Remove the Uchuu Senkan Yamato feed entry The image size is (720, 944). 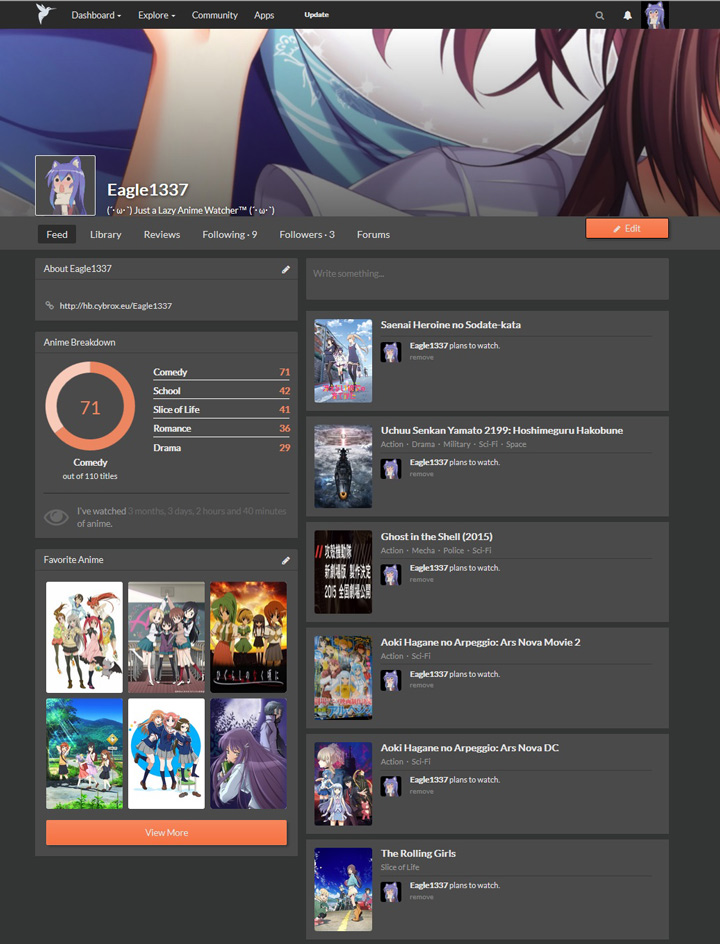tap(421, 474)
